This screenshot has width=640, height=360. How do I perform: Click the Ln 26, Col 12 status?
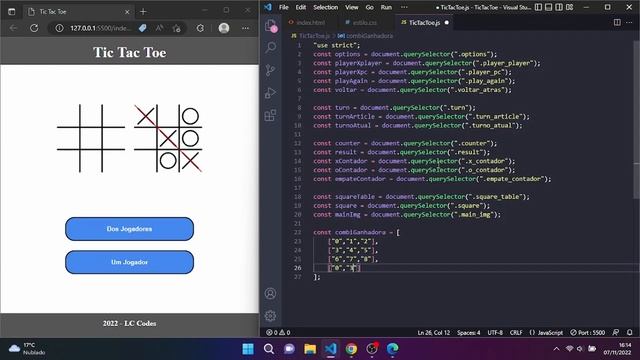[433, 333]
